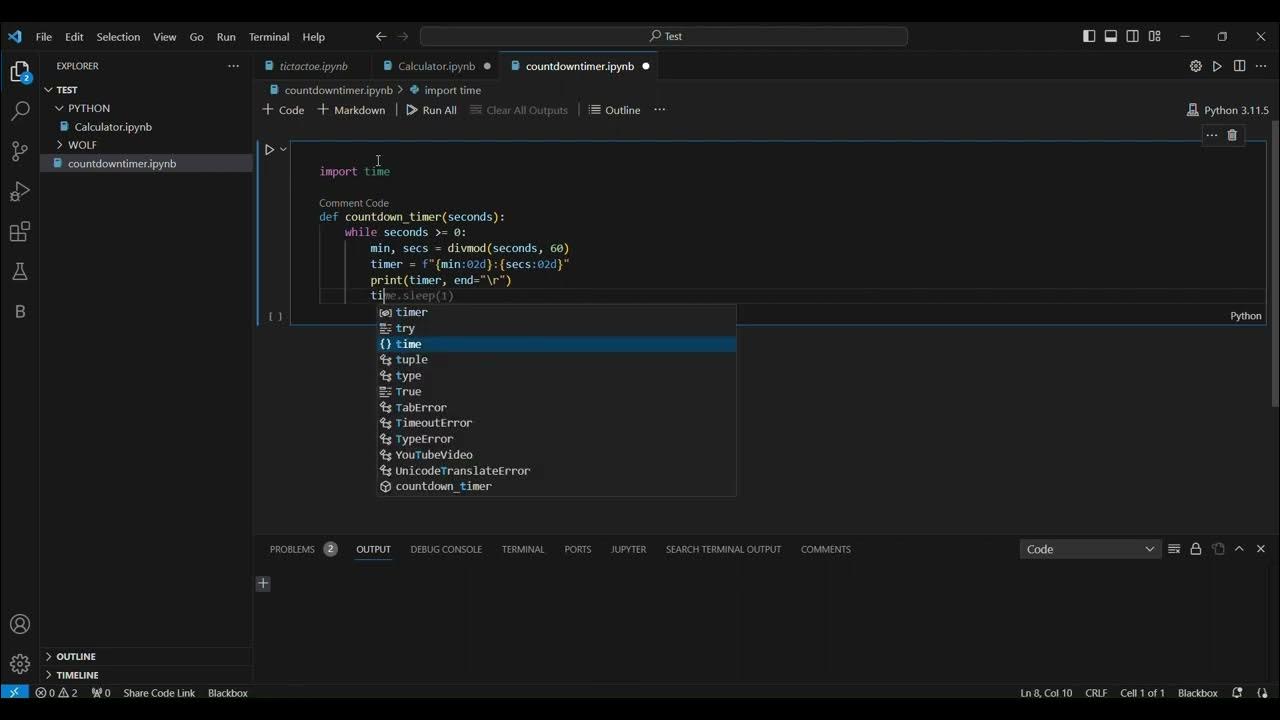Open Customize Layout icon

coord(1155,36)
